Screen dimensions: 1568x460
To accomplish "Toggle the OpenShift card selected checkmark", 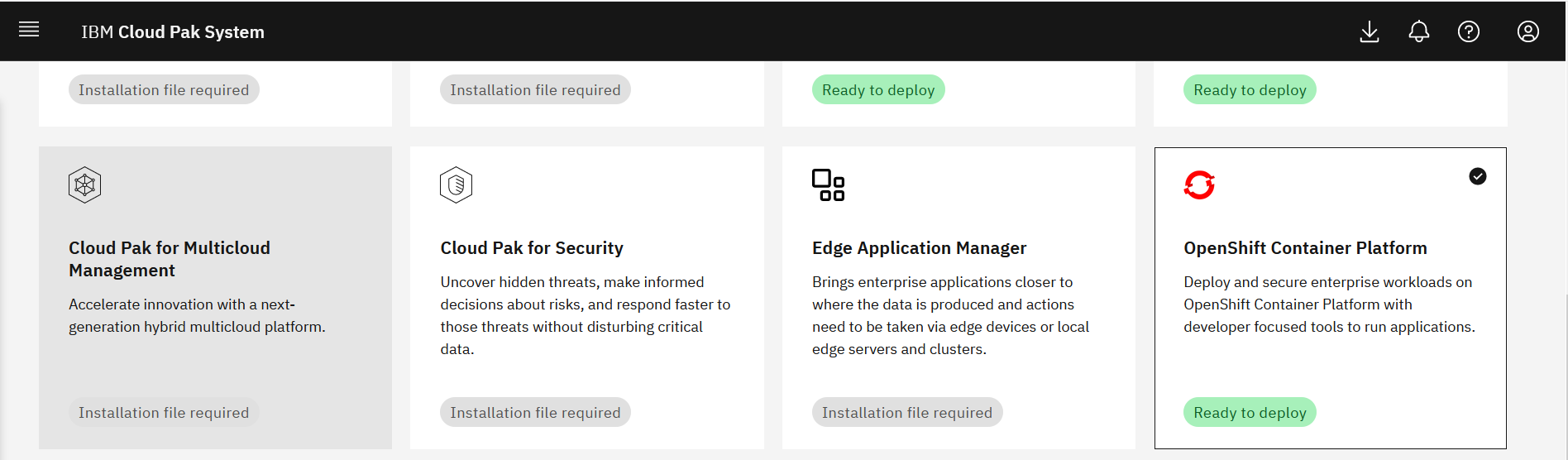I will click(x=1478, y=176).
